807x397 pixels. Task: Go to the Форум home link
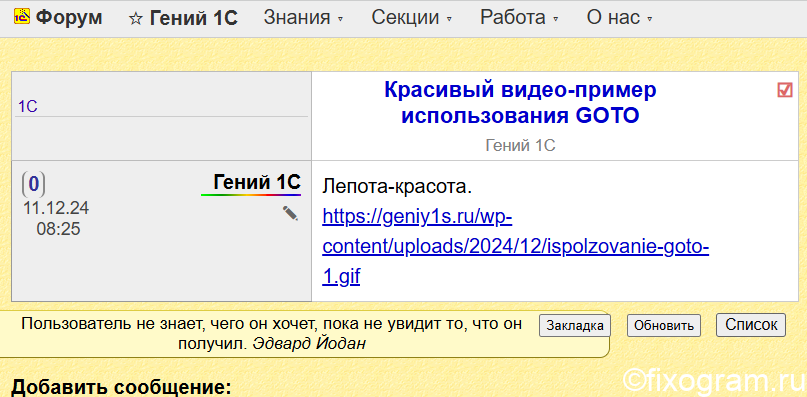[x=69, y=18]
